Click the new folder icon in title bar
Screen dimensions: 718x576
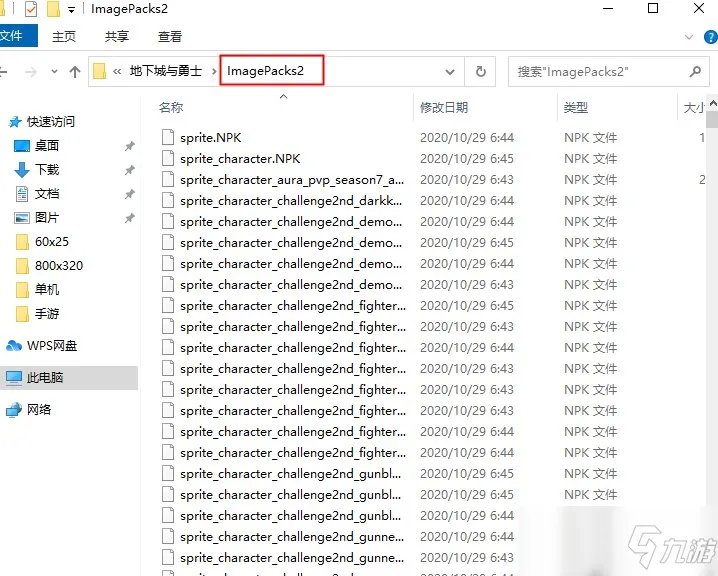coord(54,9)
